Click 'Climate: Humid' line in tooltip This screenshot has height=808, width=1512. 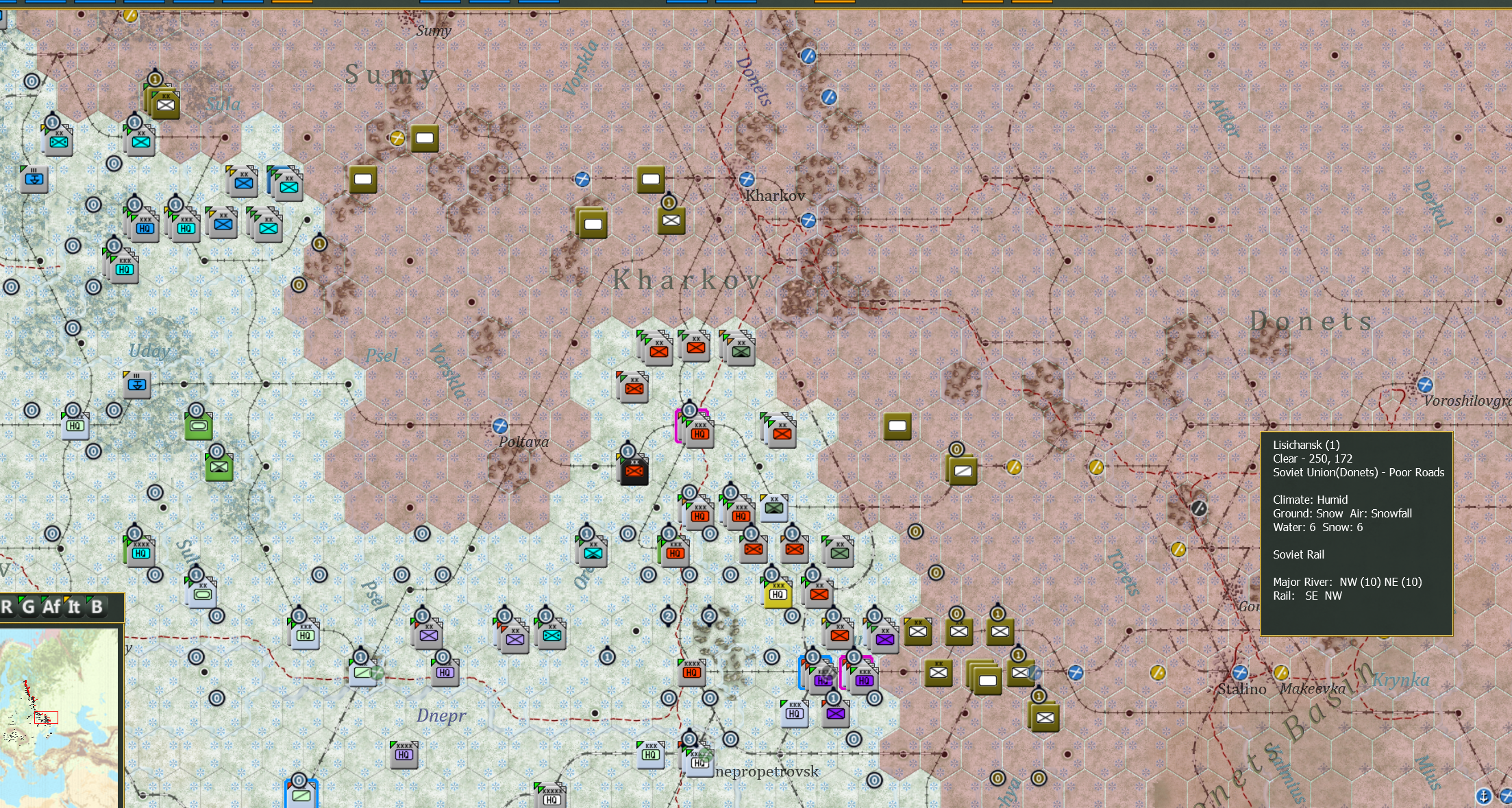(1310, 500)
